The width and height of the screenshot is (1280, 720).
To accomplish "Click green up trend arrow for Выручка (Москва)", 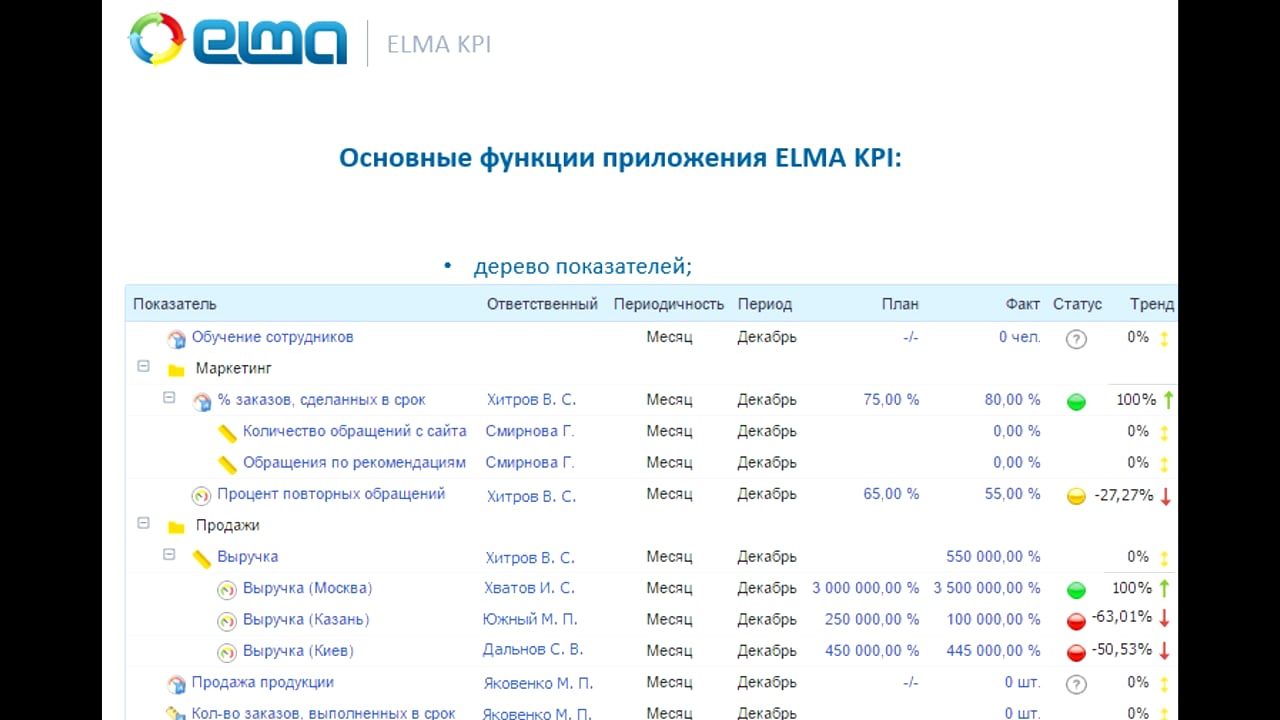I will (x=1165, y=589).
